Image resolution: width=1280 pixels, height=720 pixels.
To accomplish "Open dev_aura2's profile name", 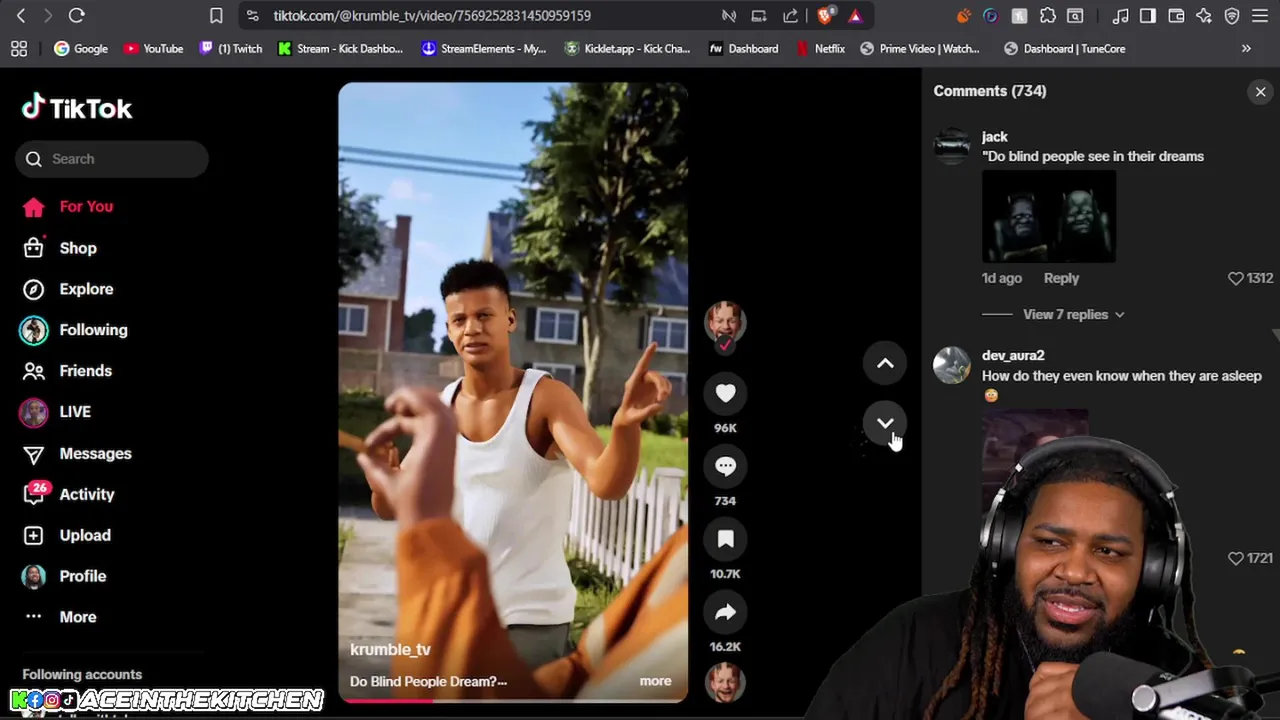I will (1013, 355).
